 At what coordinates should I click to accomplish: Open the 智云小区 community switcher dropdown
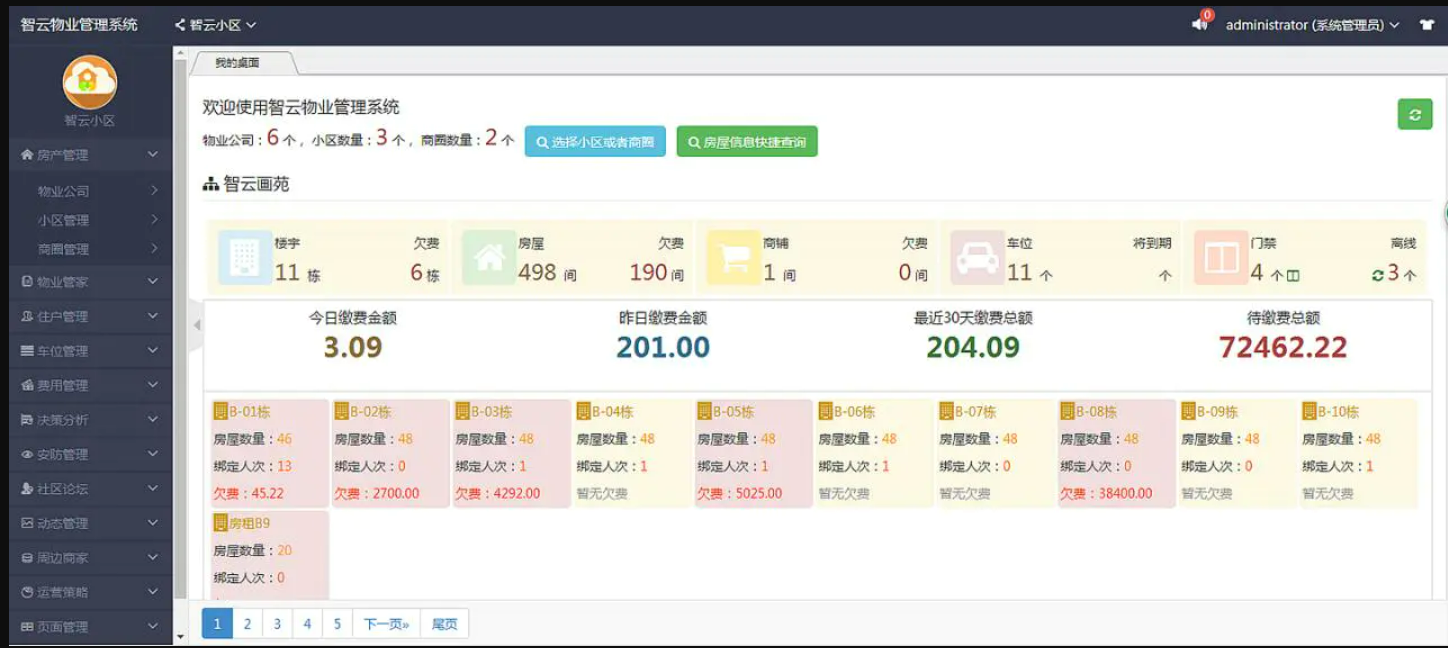(215, 25)
